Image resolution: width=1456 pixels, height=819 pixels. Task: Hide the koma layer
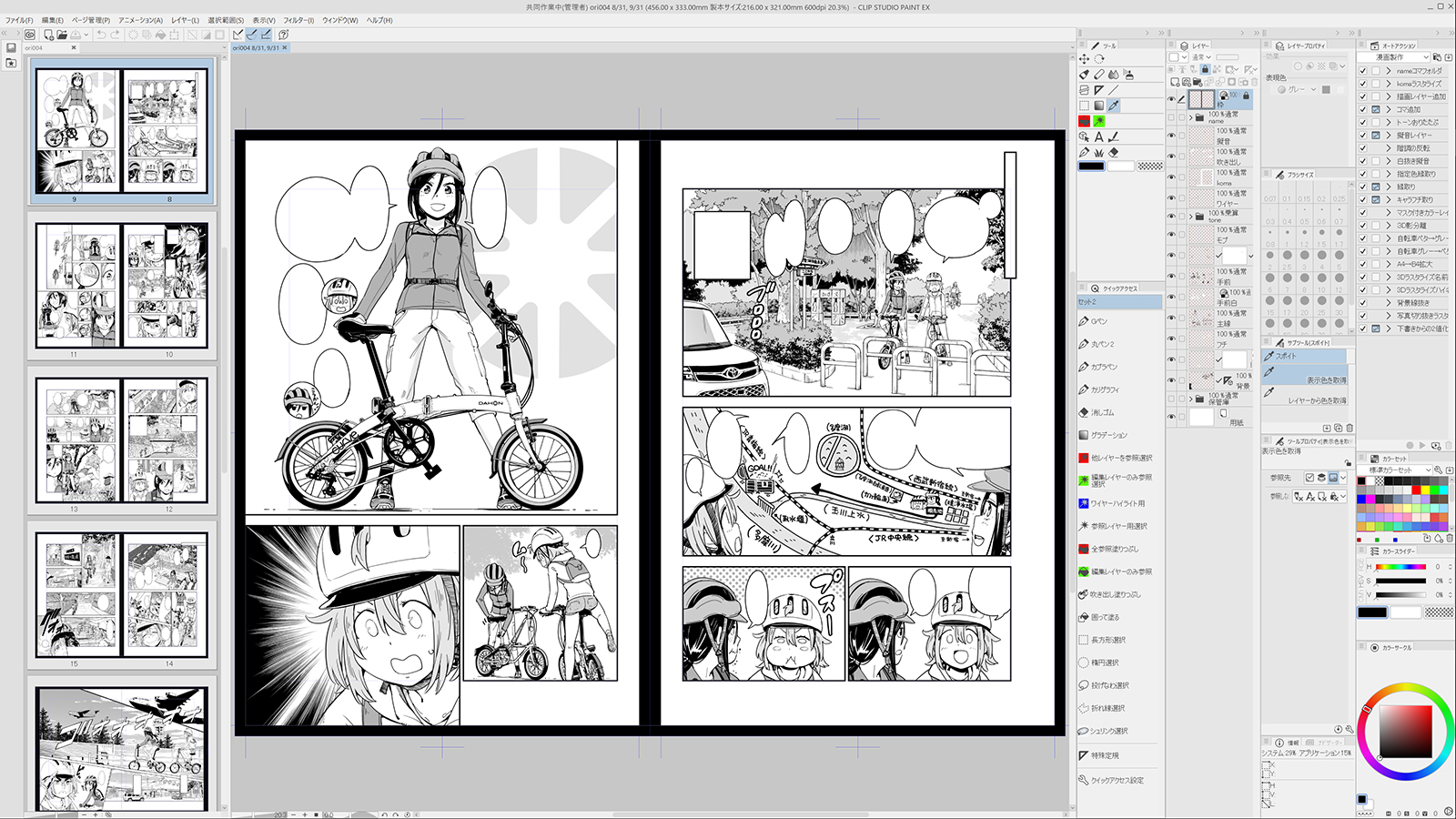coord(1171,177)
